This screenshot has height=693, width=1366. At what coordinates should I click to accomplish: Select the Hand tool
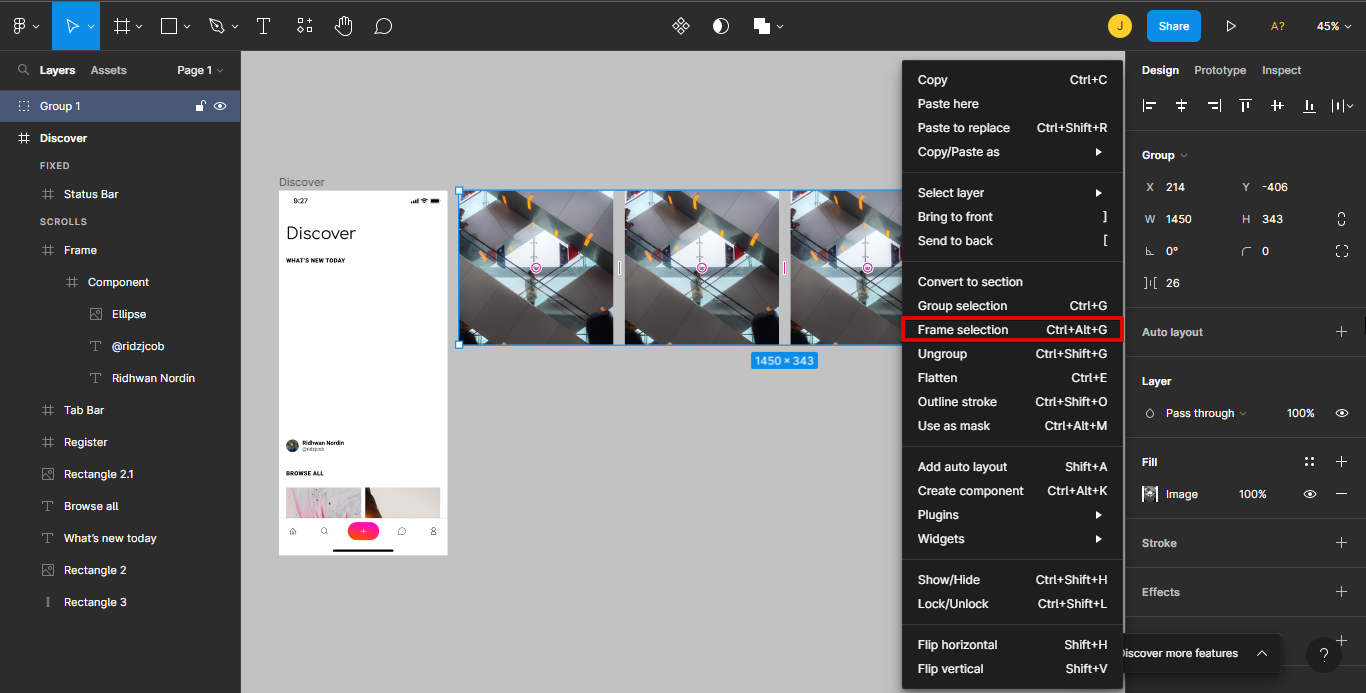[343, 26]
